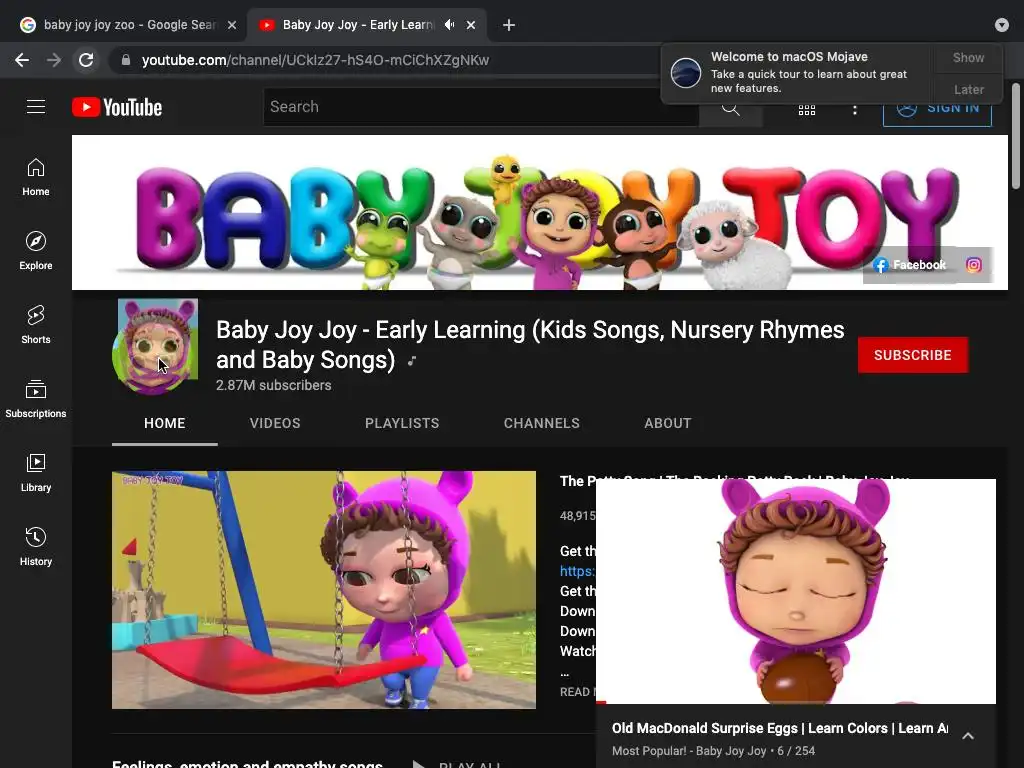Click the browser forward arrow
This screenshot has width=1024, height=768.
click(54, 60)
